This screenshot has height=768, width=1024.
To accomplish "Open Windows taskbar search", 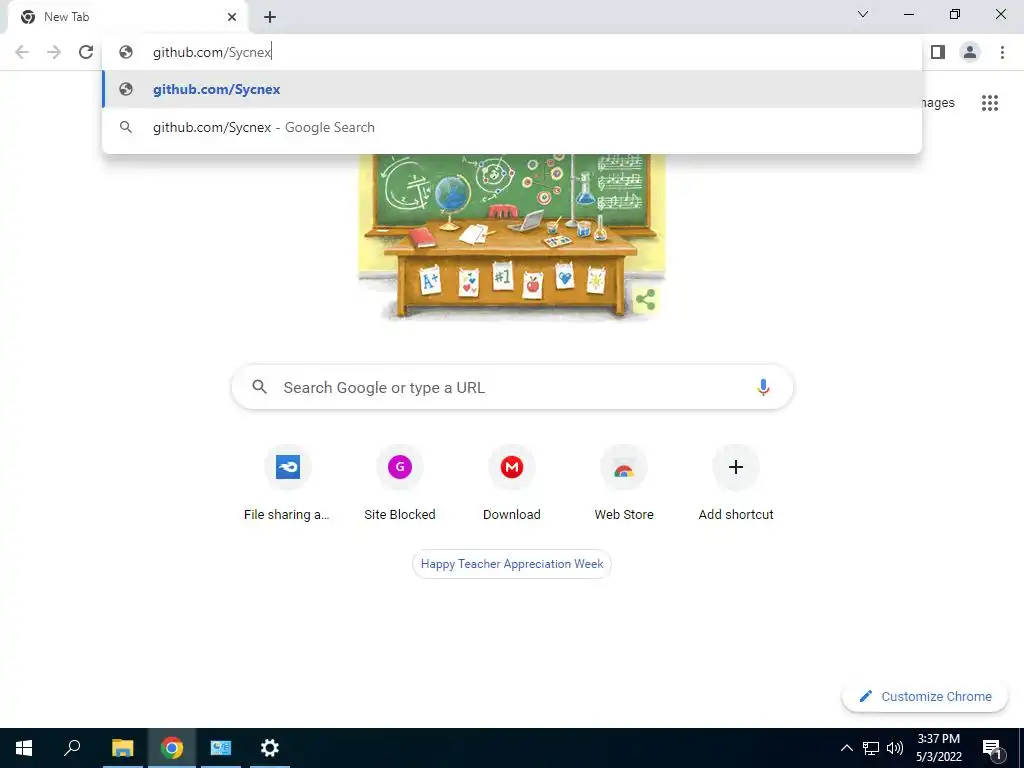I will (x=72, y=748).
